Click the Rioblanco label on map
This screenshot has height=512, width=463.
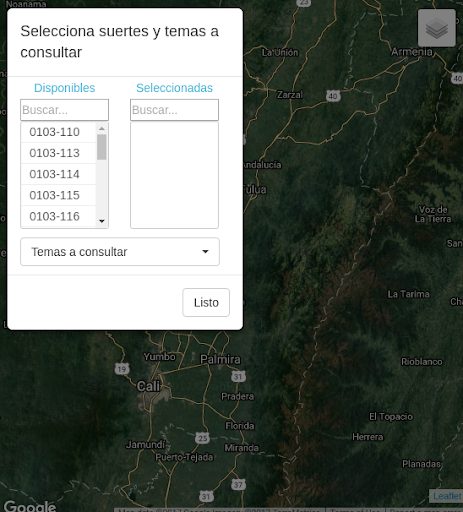coord(422,362)
